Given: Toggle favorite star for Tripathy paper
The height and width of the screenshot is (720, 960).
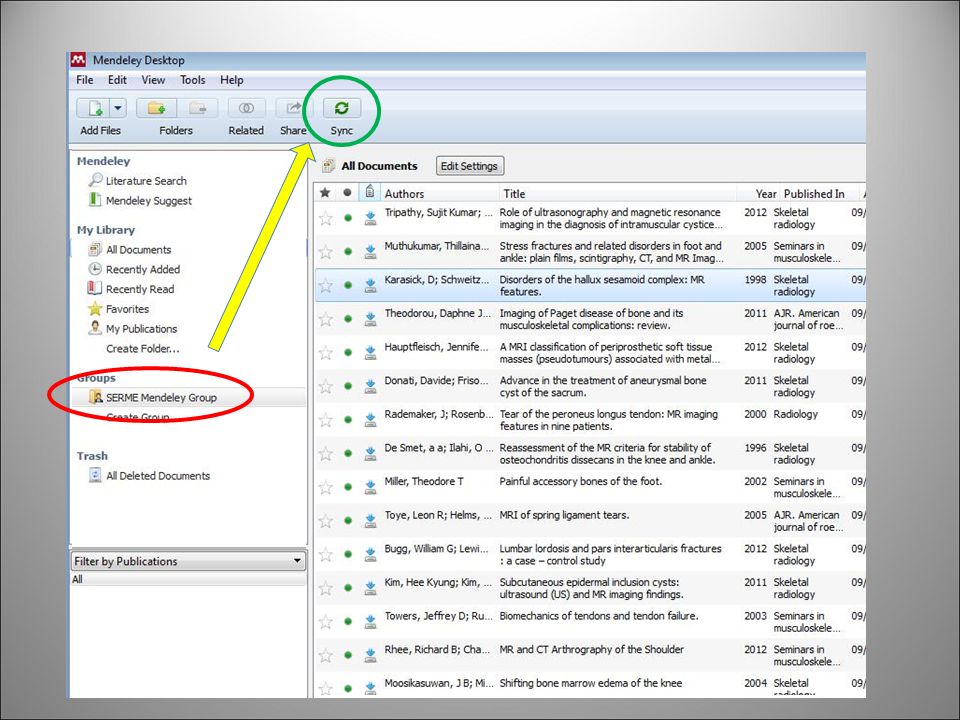Looking at the screenshot, I should (325, 219).
